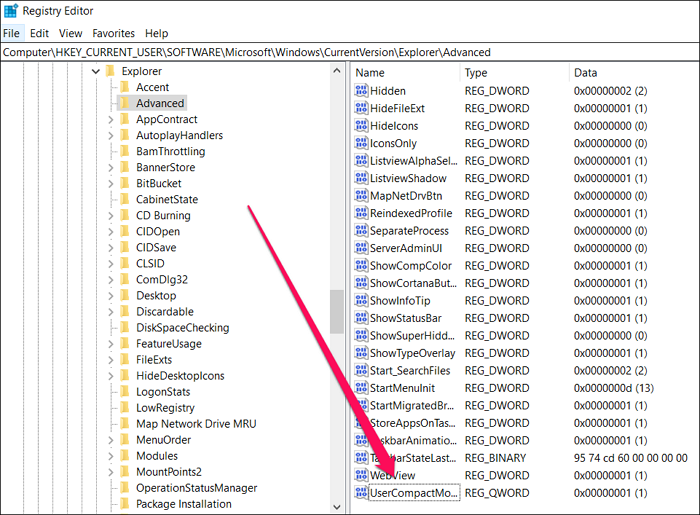
Task: Click the HideIcons value icon
Action: [x=361, y=125]
